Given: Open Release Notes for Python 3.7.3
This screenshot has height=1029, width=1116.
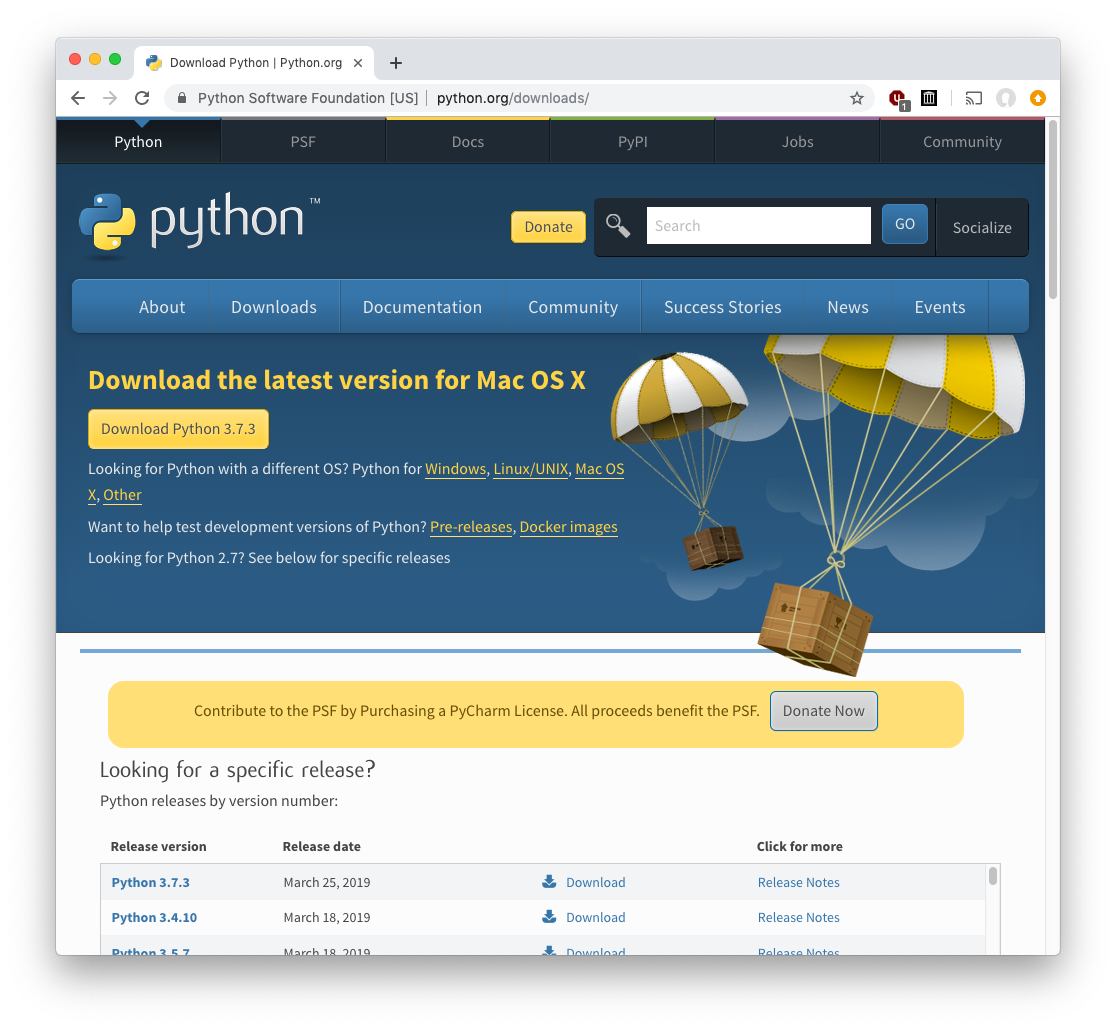Looking at the screenshot, I should (x=799, y=882).
